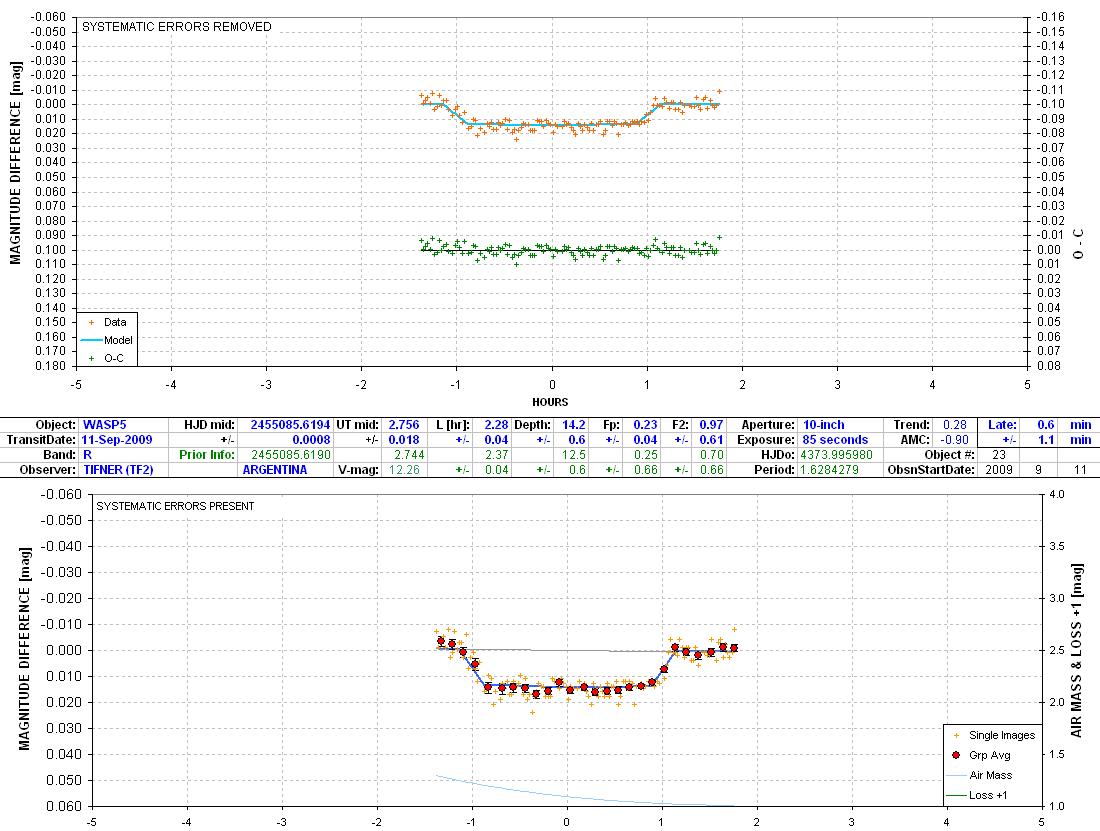Image resolution: width=1100 pixels, height=831 pixels.
Task: Select the HJDo value 4373.995980
Action: coord(836,454)
